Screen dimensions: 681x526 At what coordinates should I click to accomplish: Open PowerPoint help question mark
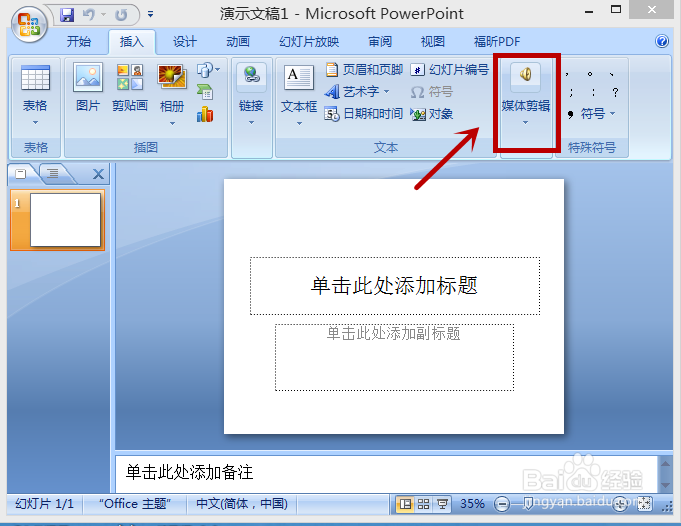pos(662,41)
